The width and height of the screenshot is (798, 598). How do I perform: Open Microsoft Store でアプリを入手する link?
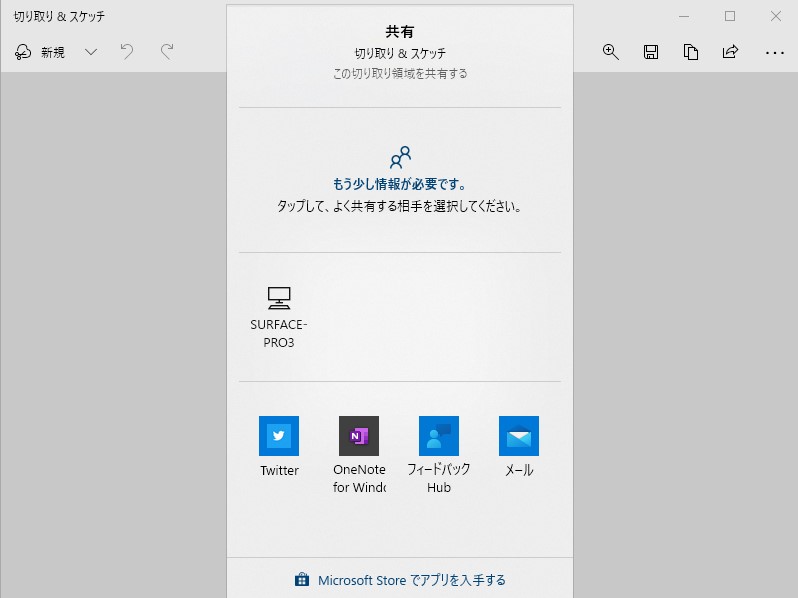tap(400, 580)
